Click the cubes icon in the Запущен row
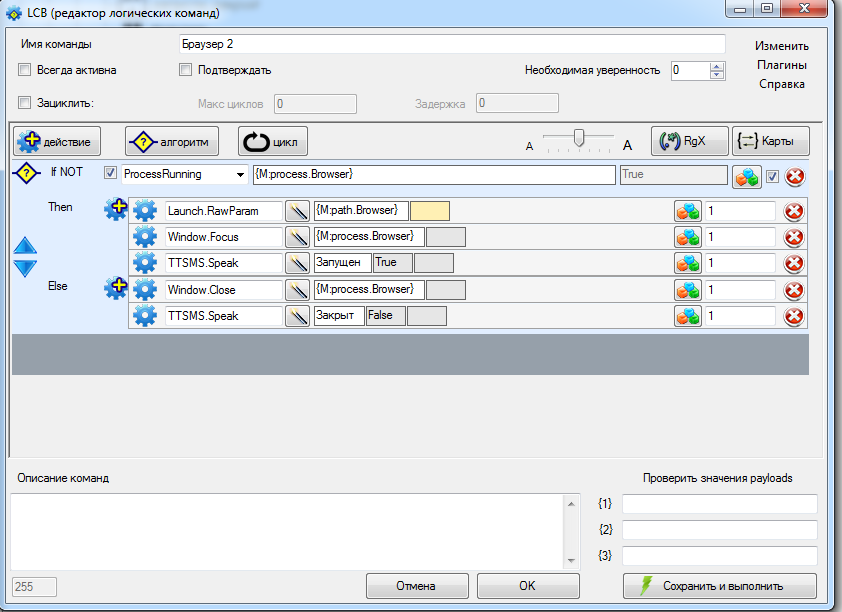 click(688, 263)
